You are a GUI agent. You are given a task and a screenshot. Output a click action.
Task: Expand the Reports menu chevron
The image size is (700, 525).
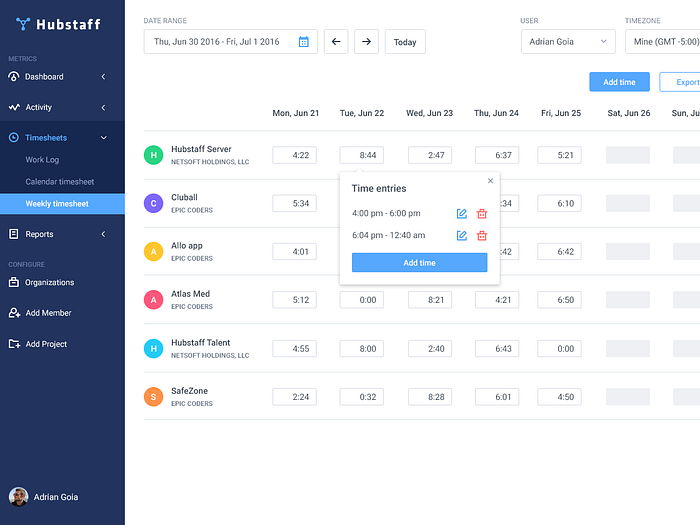104,234
